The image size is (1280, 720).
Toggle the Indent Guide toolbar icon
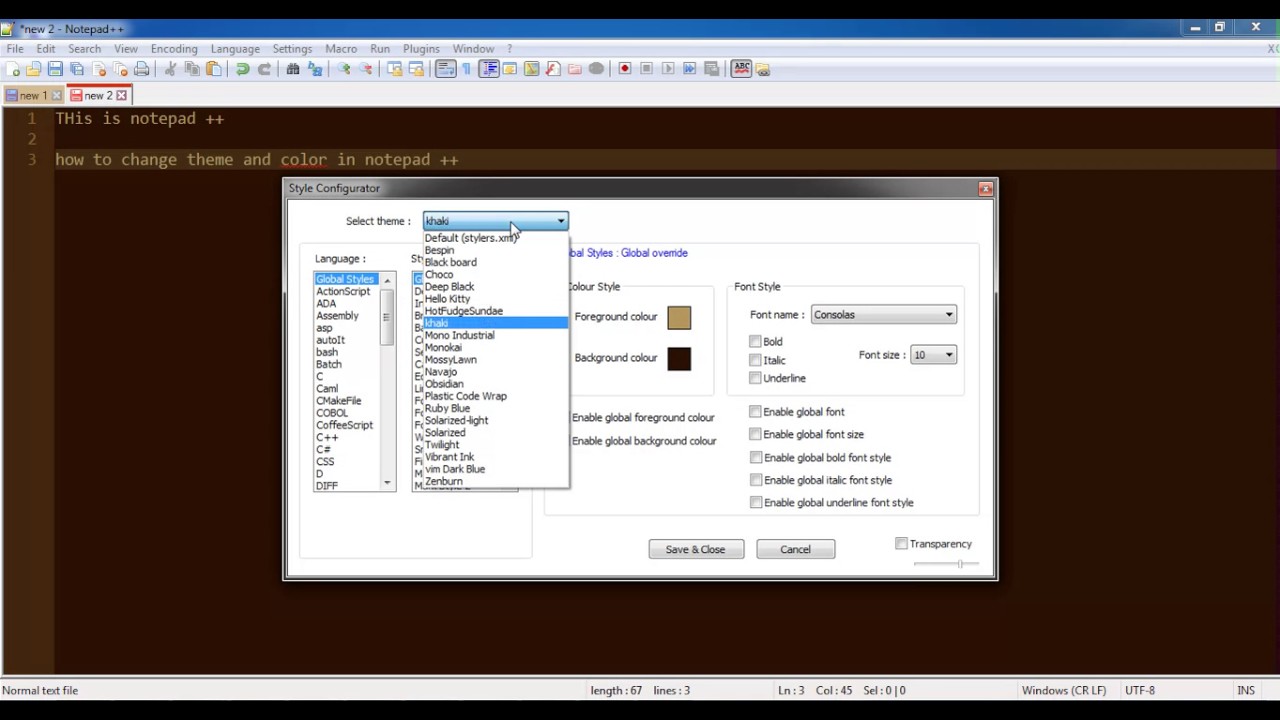489,69
